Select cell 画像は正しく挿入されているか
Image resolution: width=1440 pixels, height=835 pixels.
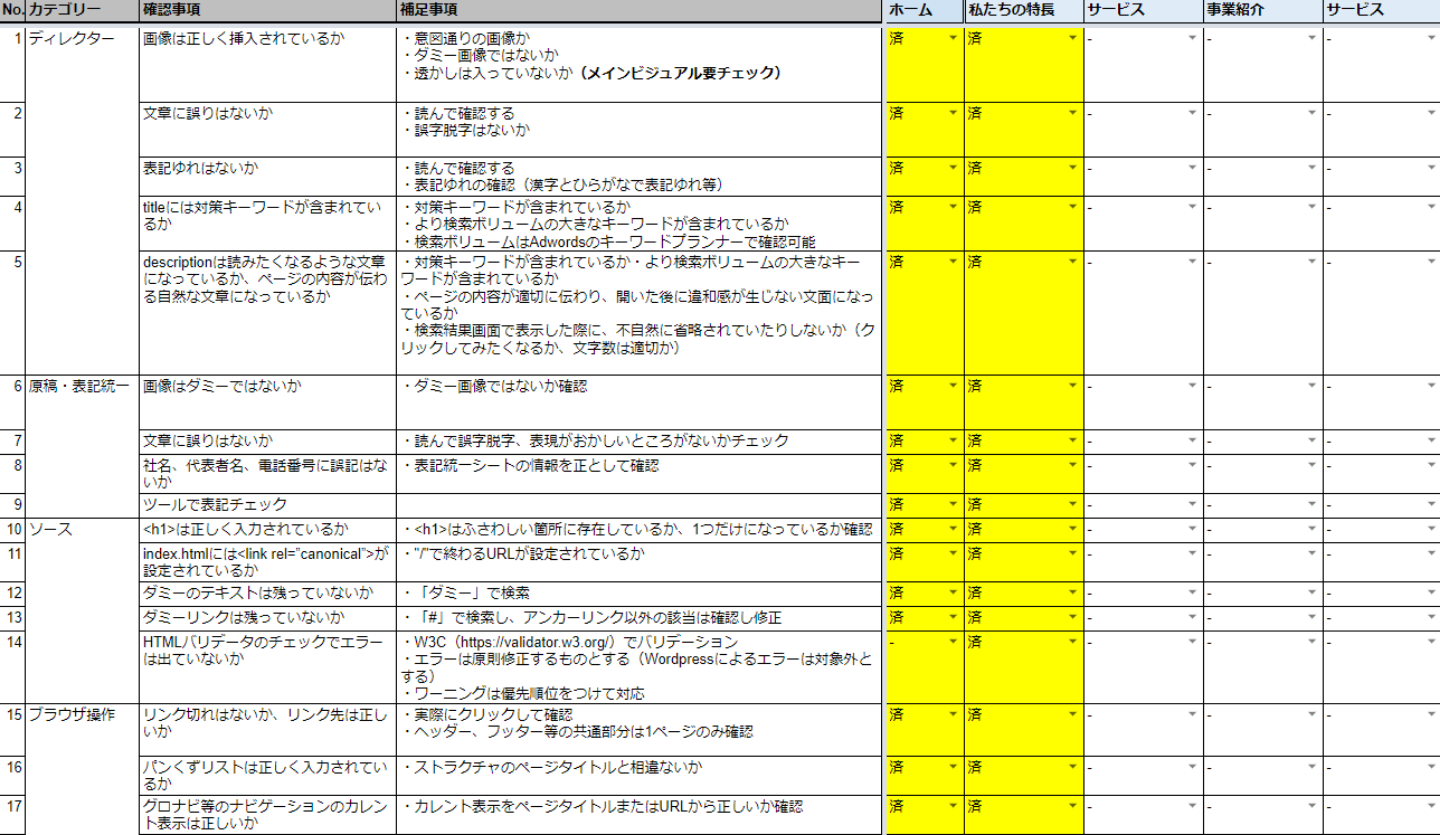point(267,64)
